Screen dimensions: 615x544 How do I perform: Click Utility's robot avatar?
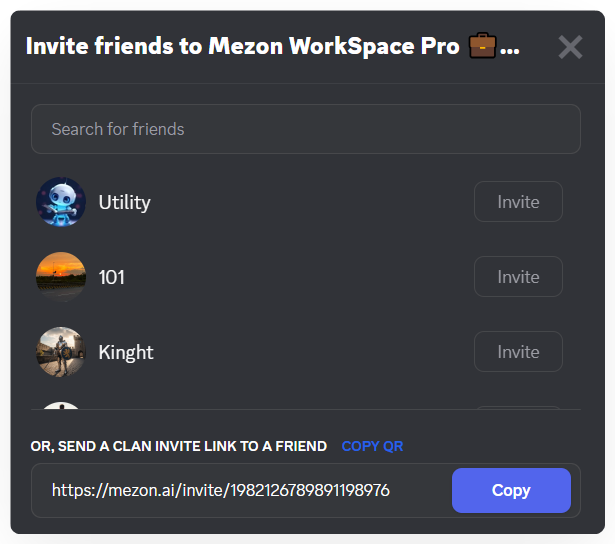point(61,202)
